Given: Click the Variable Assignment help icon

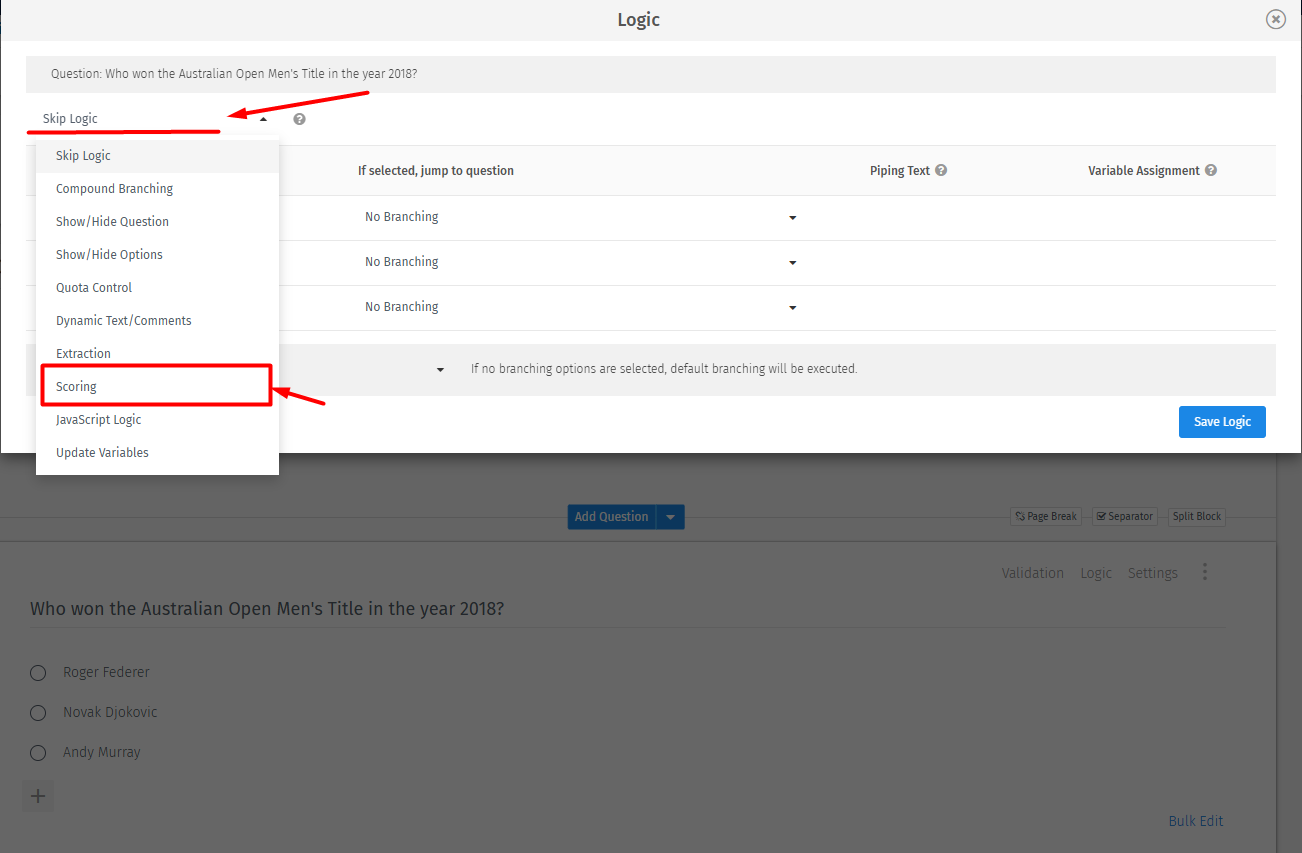Looking at the screenshot, I should coord(1211,170).
